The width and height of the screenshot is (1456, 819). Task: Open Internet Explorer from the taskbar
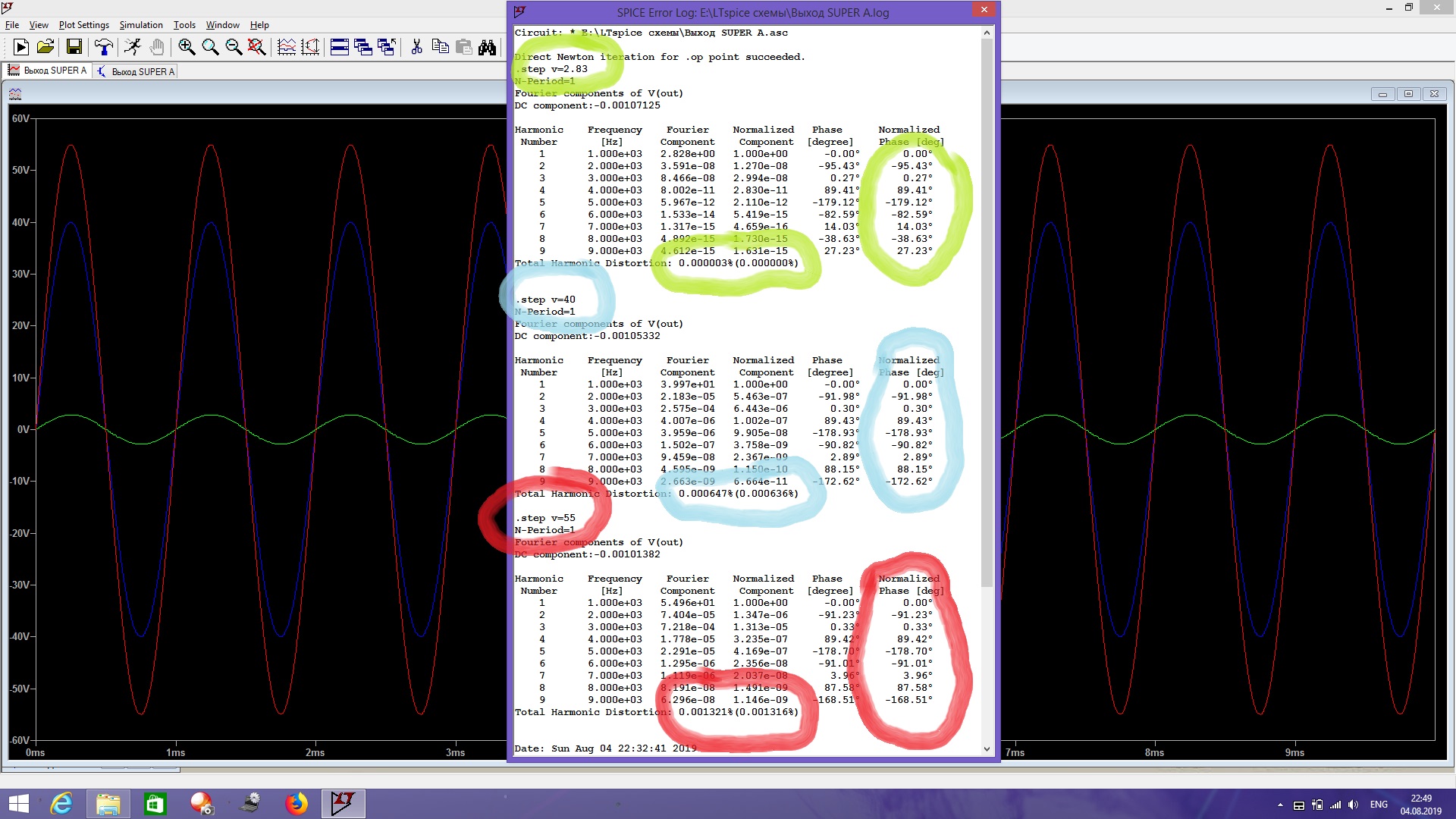[x=61, y=804]
